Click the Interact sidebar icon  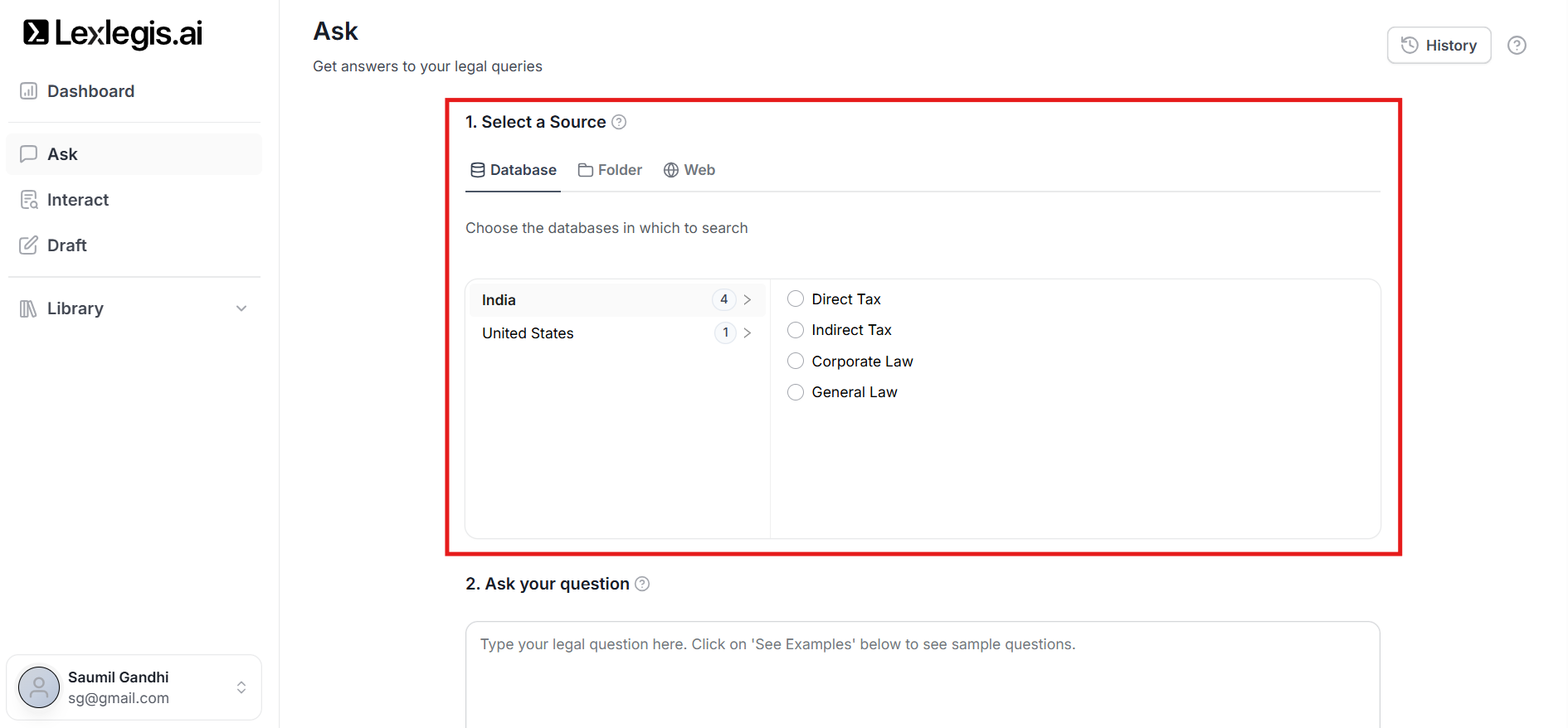pos(29,200)
